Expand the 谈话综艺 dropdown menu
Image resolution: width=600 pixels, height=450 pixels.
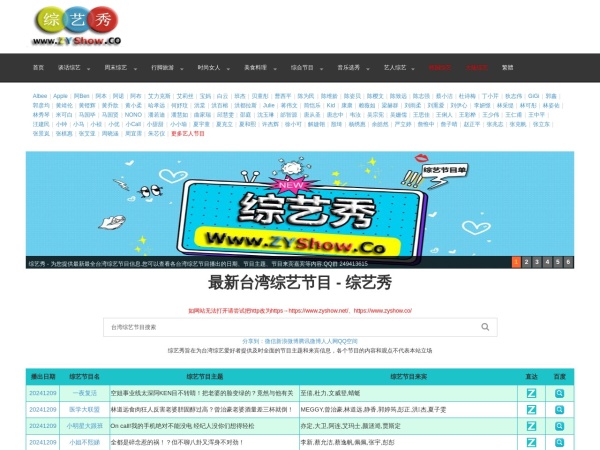[71, 68]
